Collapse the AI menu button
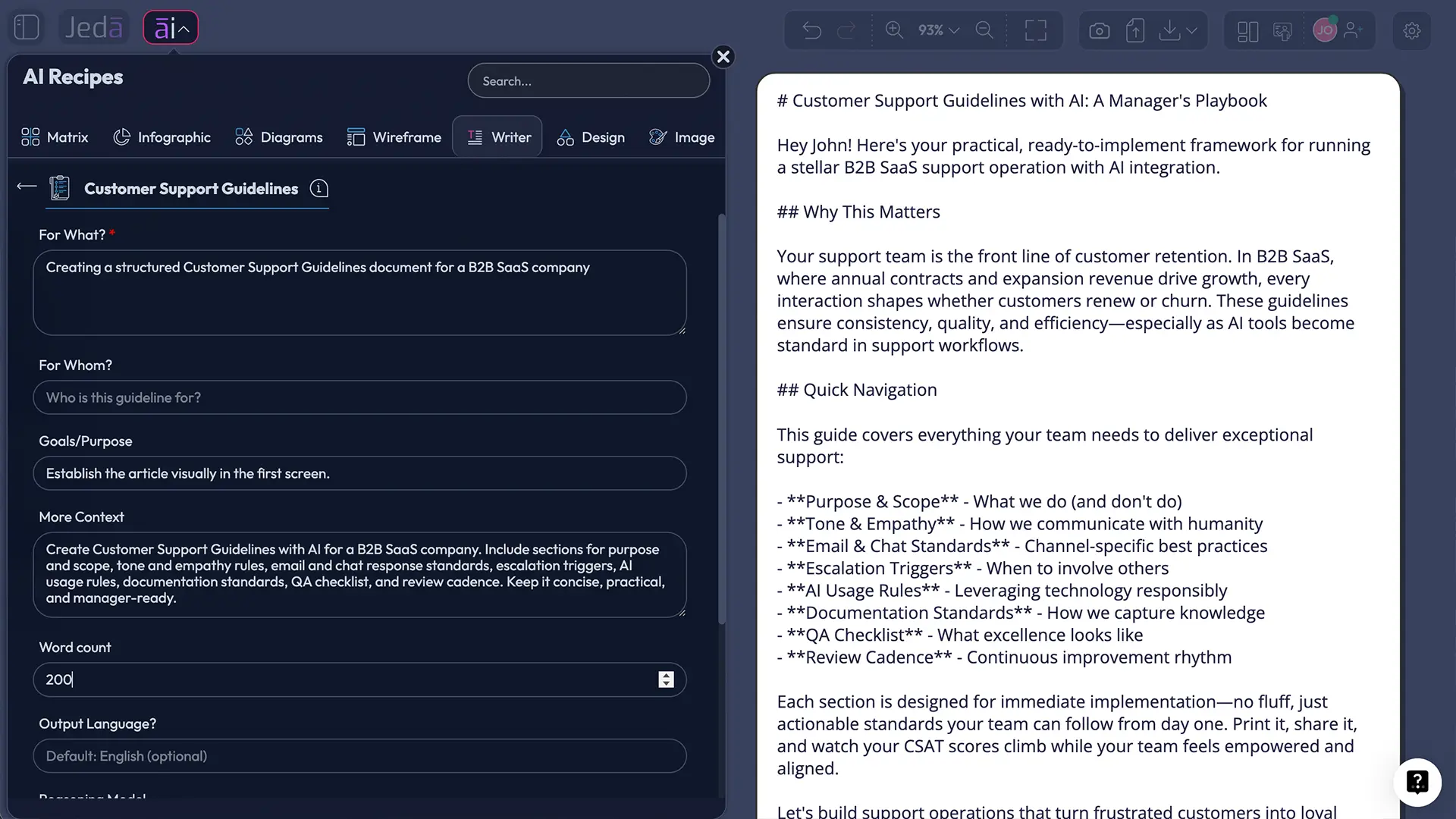 point(171,28)
